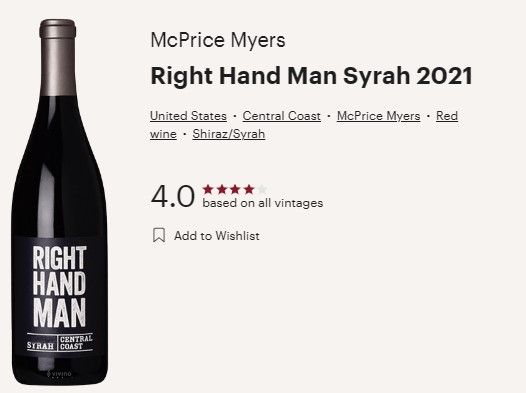Click the 'based on all vintages' text
The height and width of the screenshot is (393, 526).
pyautogui.click(x=263, y=203)
